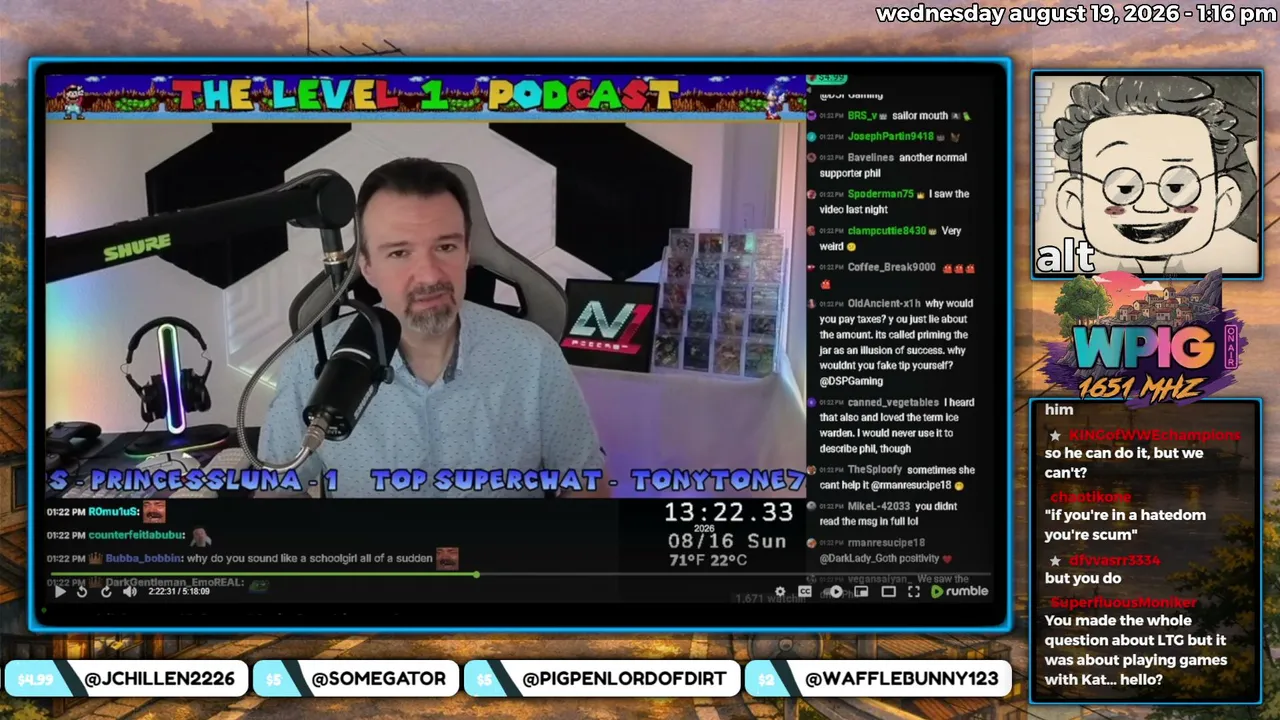Screen dimensions: 1280x720
Task: Rewind the video with the back-arrow icon
Action: [x=83, y=591]
